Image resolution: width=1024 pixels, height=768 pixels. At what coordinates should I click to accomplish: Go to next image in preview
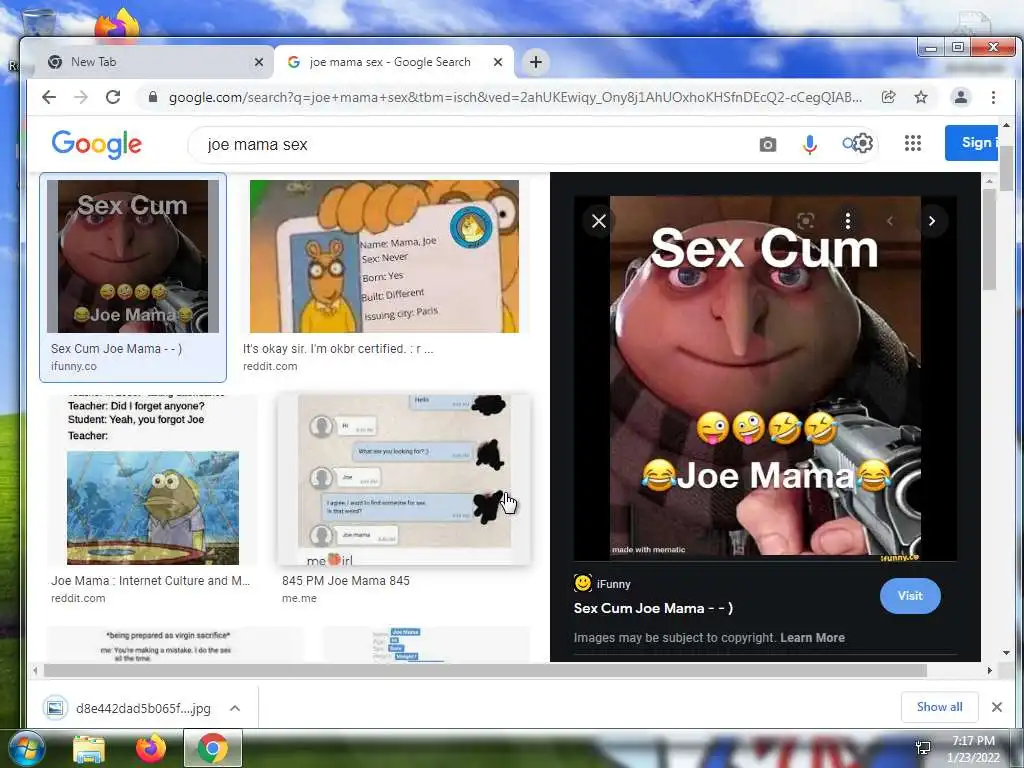[x=932, y=221]
